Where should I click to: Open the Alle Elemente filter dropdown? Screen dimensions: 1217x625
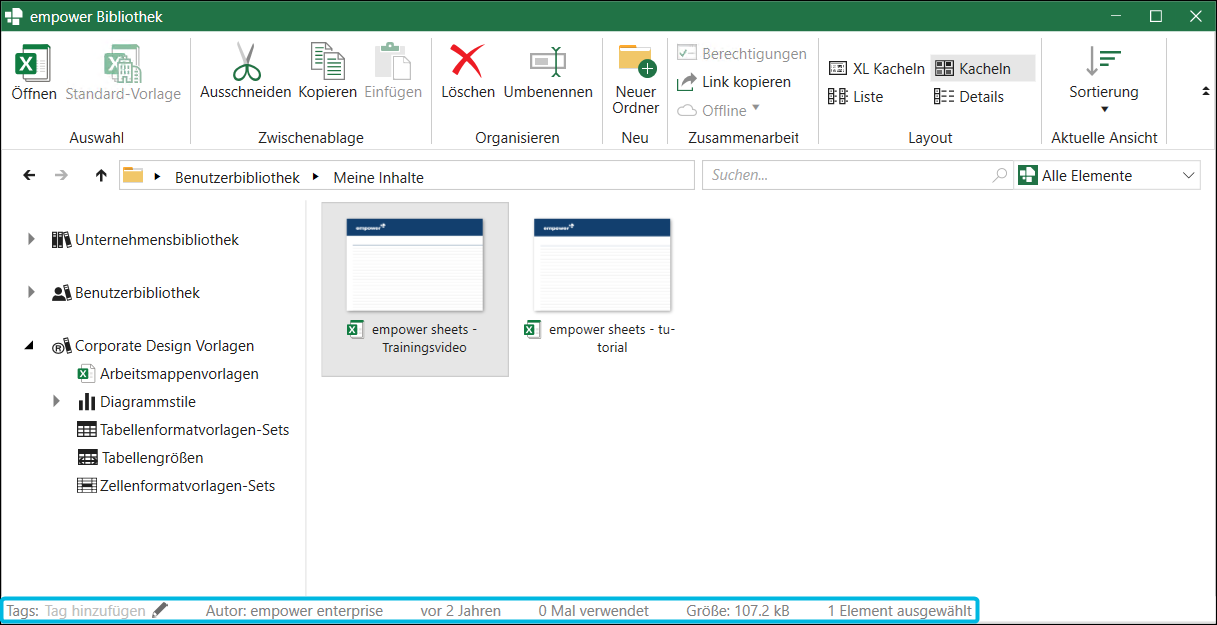pyautogui.click(x=1107, y=175)
